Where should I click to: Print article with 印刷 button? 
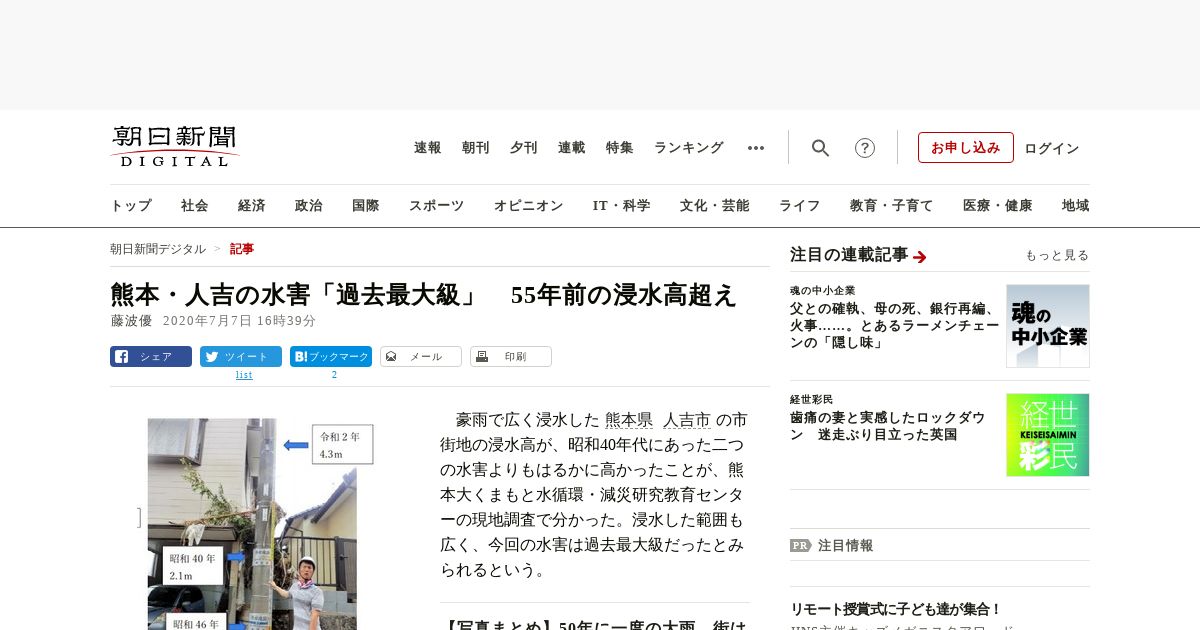click(x=511, y=357)
